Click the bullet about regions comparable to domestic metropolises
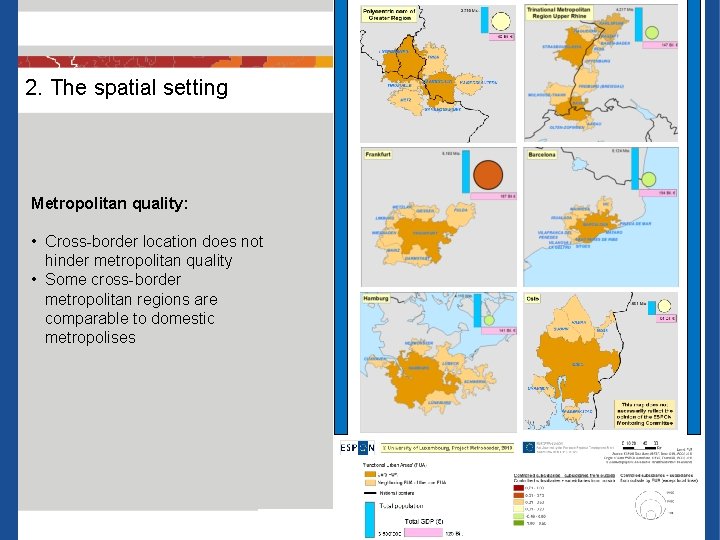720x540 pixels. (131, 309)
